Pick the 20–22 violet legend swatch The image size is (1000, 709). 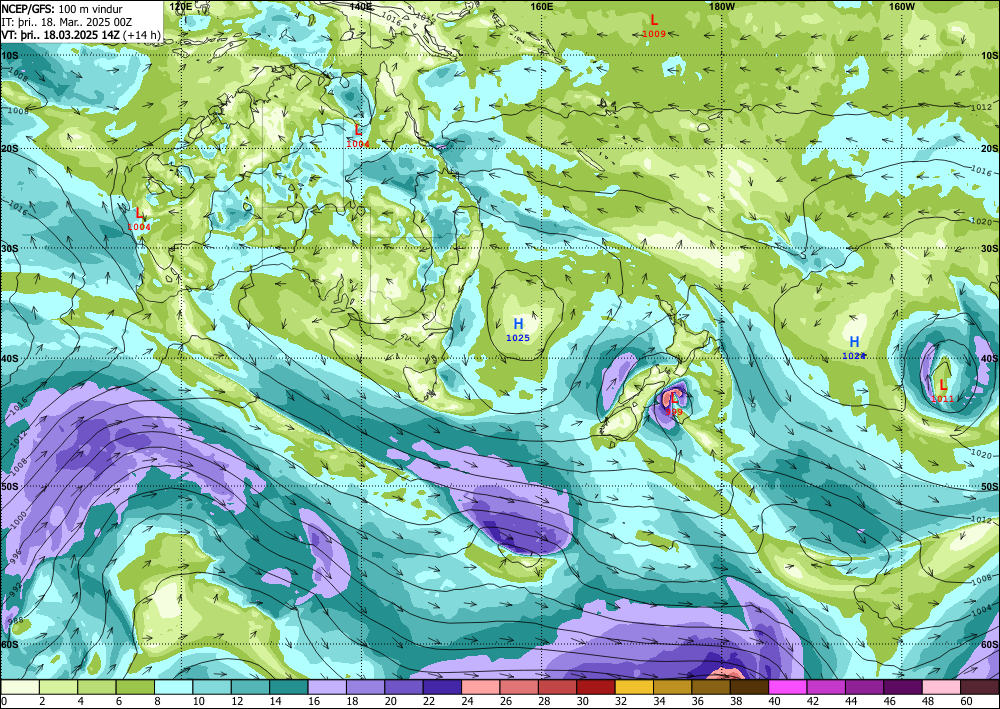point(404,687)
